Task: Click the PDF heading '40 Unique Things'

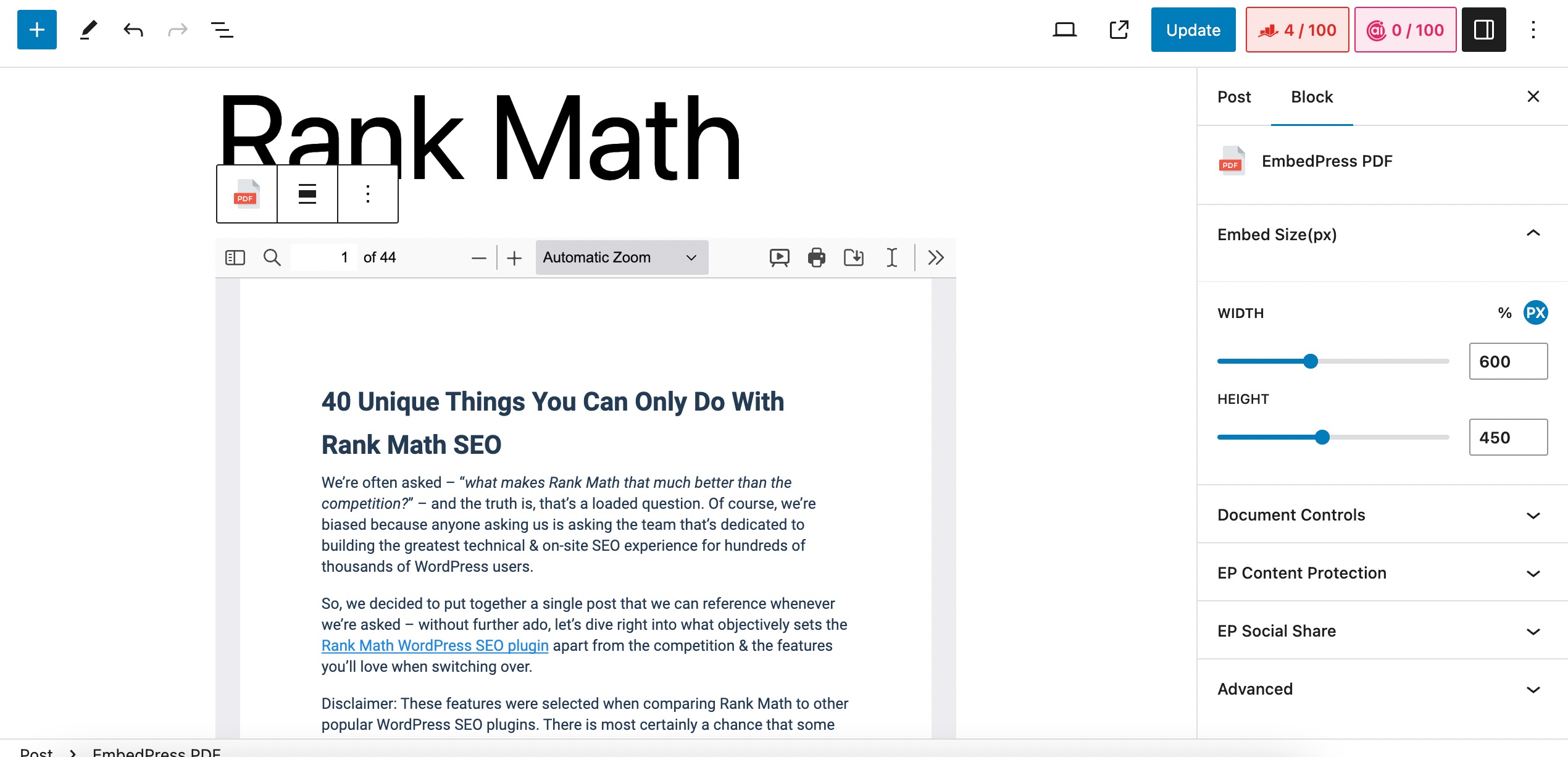Action: tap(553, 423)
